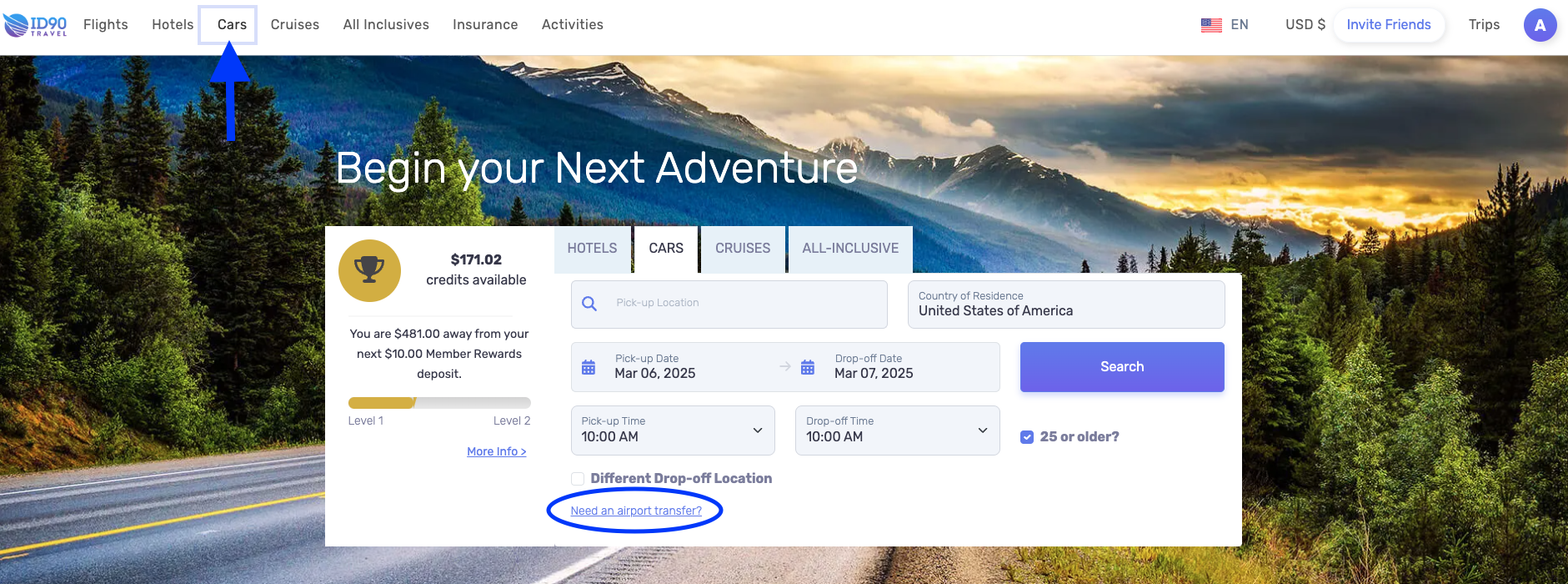The height and width of the screenshot is (584, 1568).
Task: Click the Level 1 rewards progress bar
Action: coord(438,403)
